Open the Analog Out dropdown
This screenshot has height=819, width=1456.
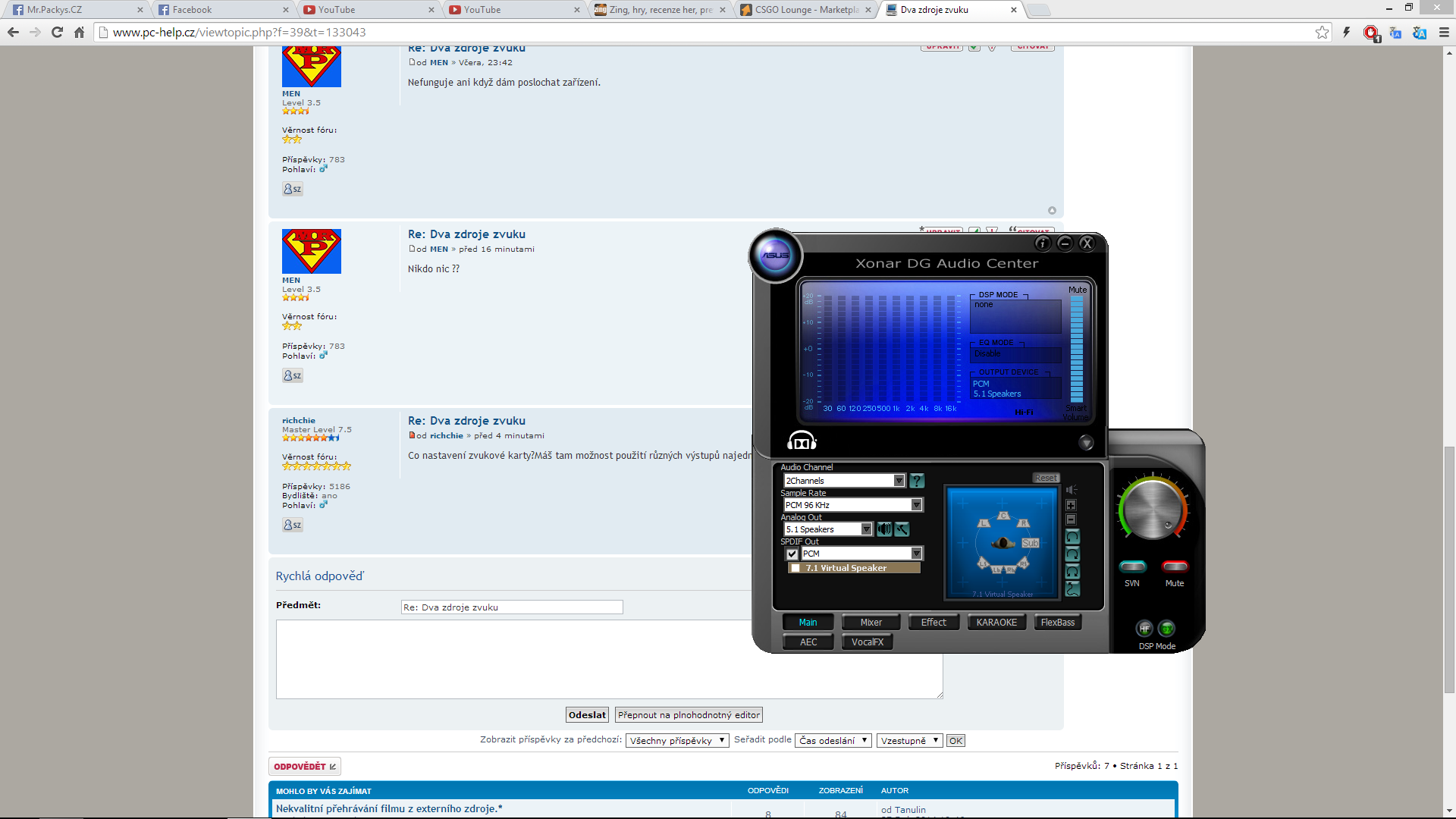point(828,529)
